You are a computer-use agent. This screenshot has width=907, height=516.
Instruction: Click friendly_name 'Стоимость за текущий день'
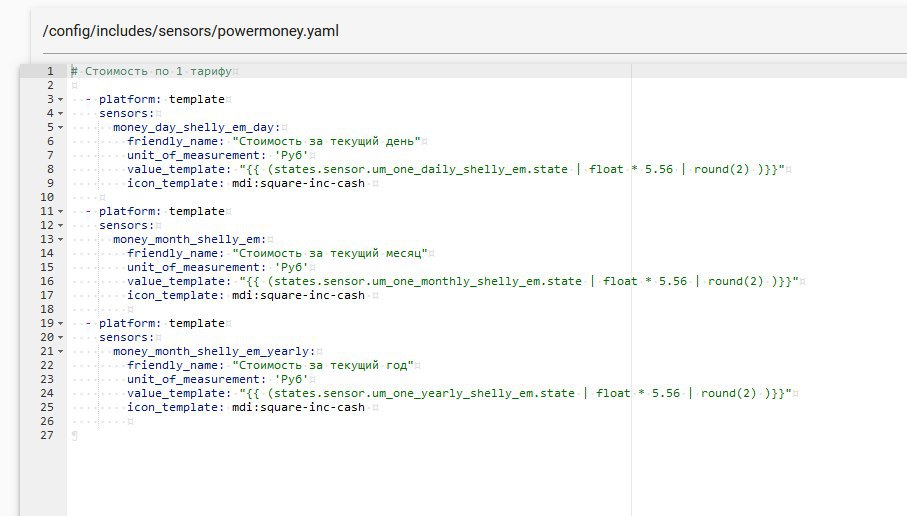pos(274,141)
